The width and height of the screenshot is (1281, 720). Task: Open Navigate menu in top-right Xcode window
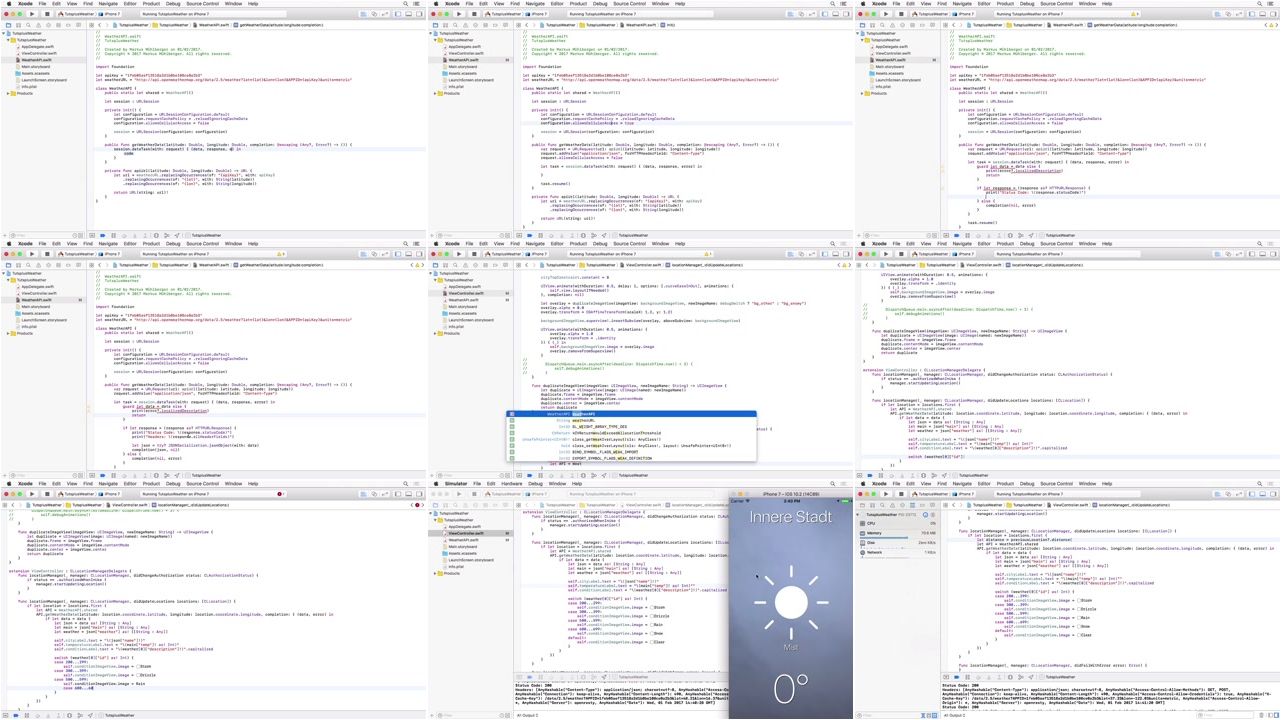pos(962,4)
